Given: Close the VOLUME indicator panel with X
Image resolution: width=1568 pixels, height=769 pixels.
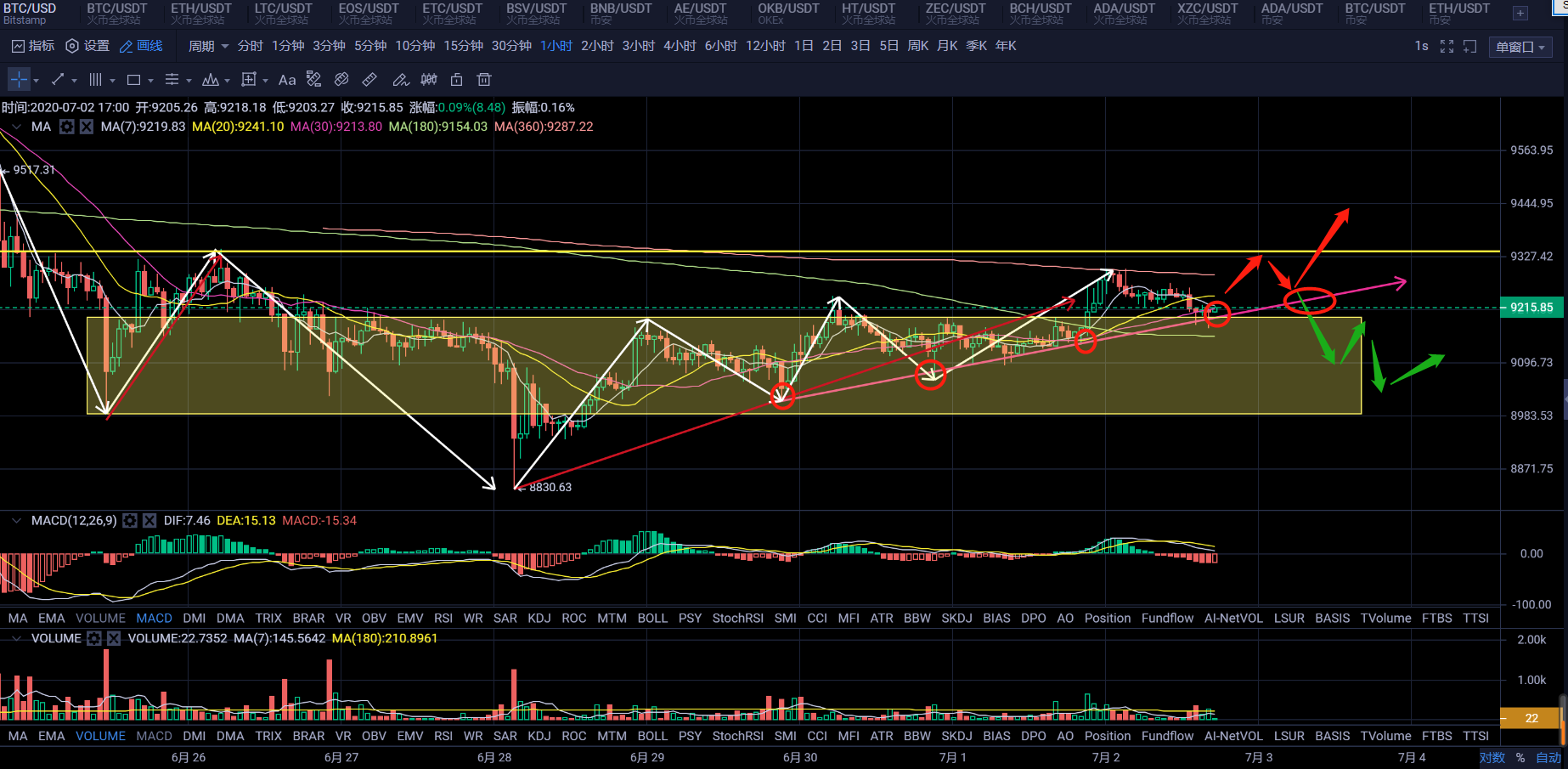Looking at the screenshot, I should click(x=114, y=639).
